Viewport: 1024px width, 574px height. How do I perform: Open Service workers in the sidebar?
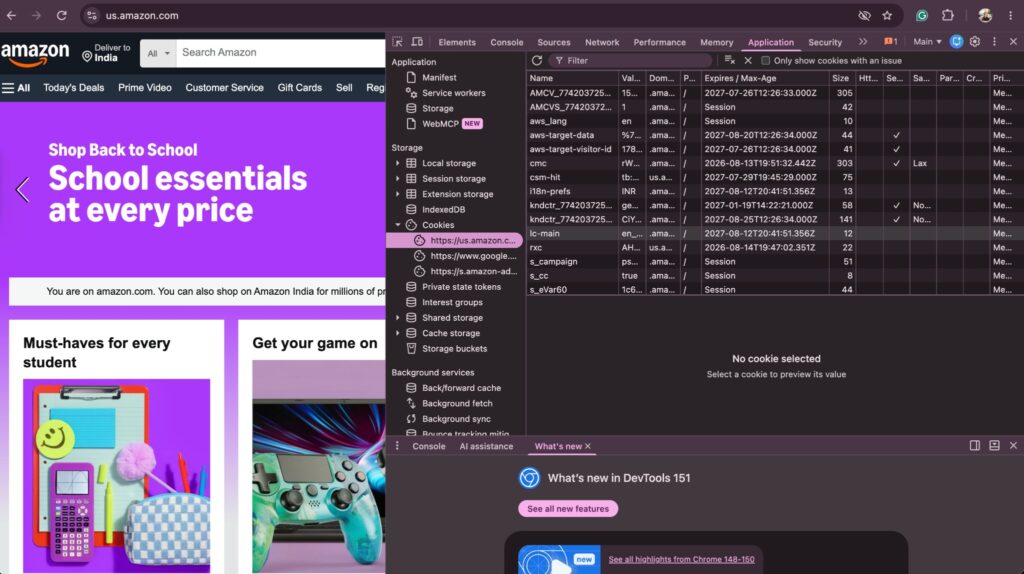(453, 93)
